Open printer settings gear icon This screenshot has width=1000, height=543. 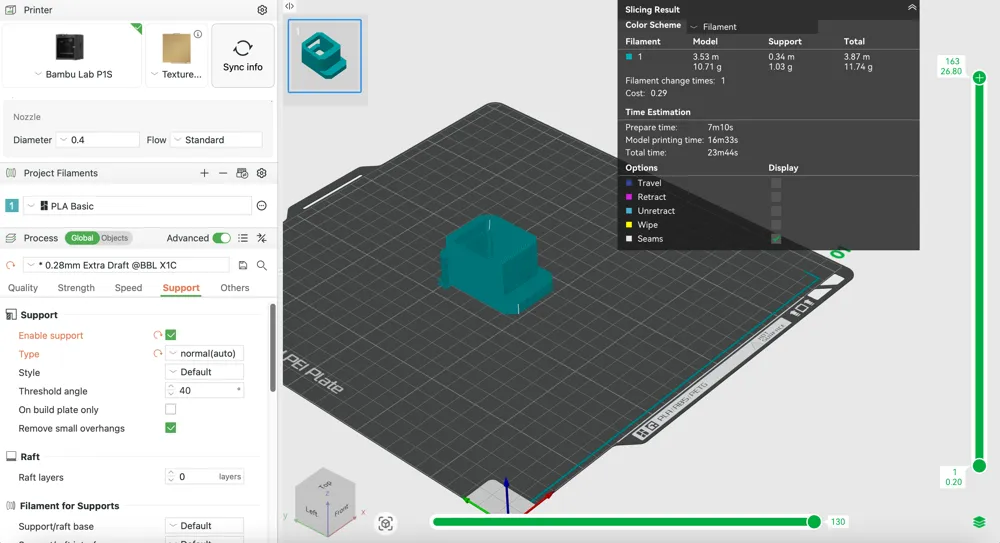tap(262, 10)
